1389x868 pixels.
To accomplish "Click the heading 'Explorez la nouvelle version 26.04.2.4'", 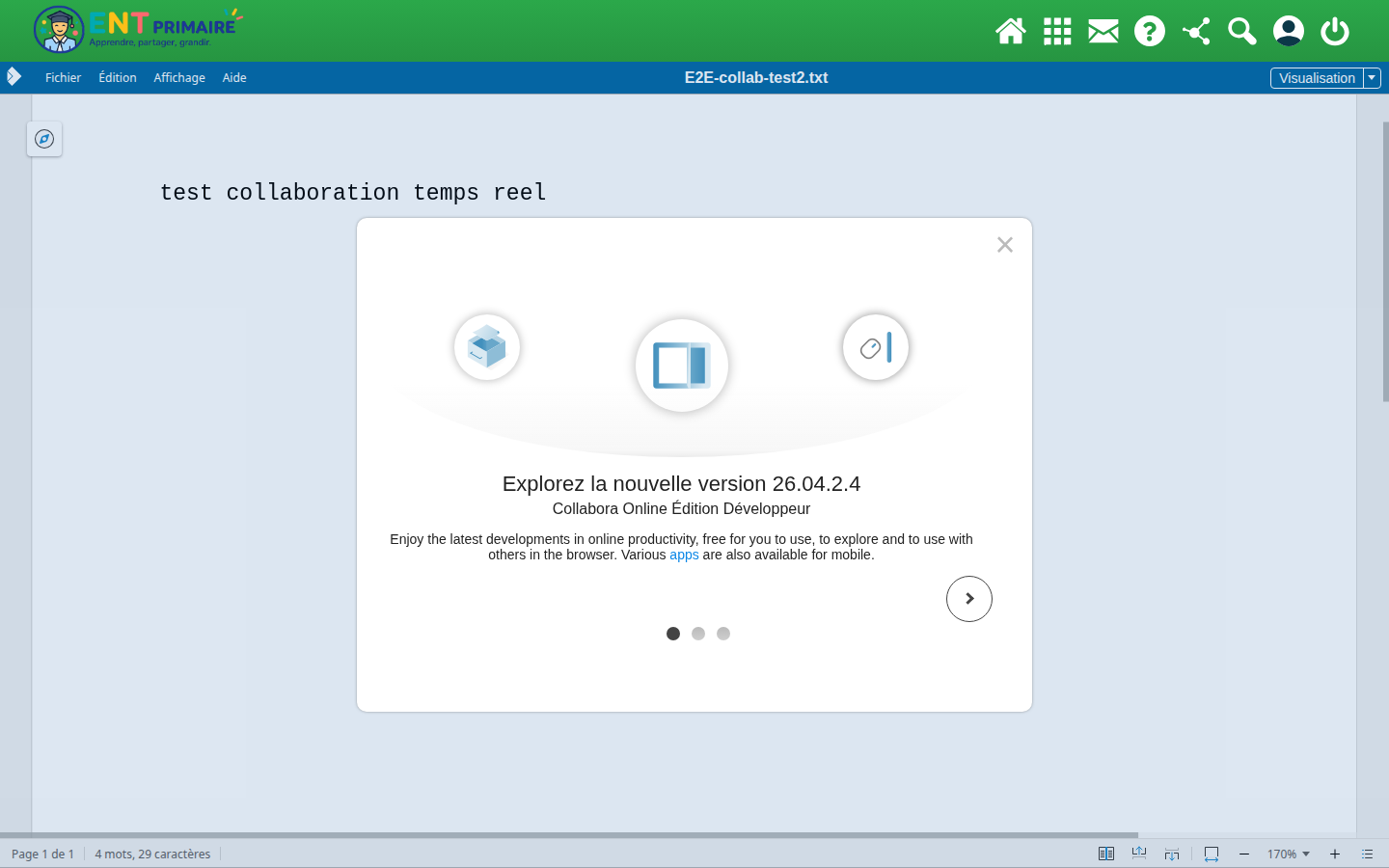I will (682, 484).
